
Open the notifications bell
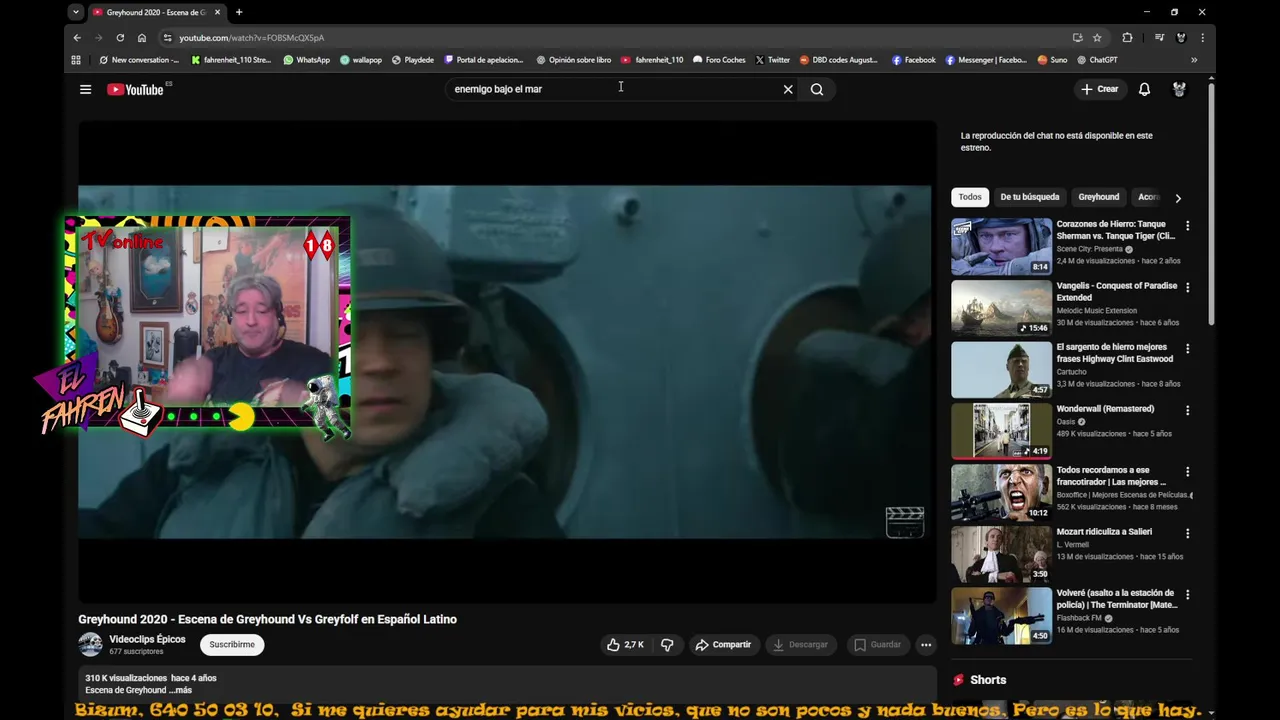(1145, 89)
